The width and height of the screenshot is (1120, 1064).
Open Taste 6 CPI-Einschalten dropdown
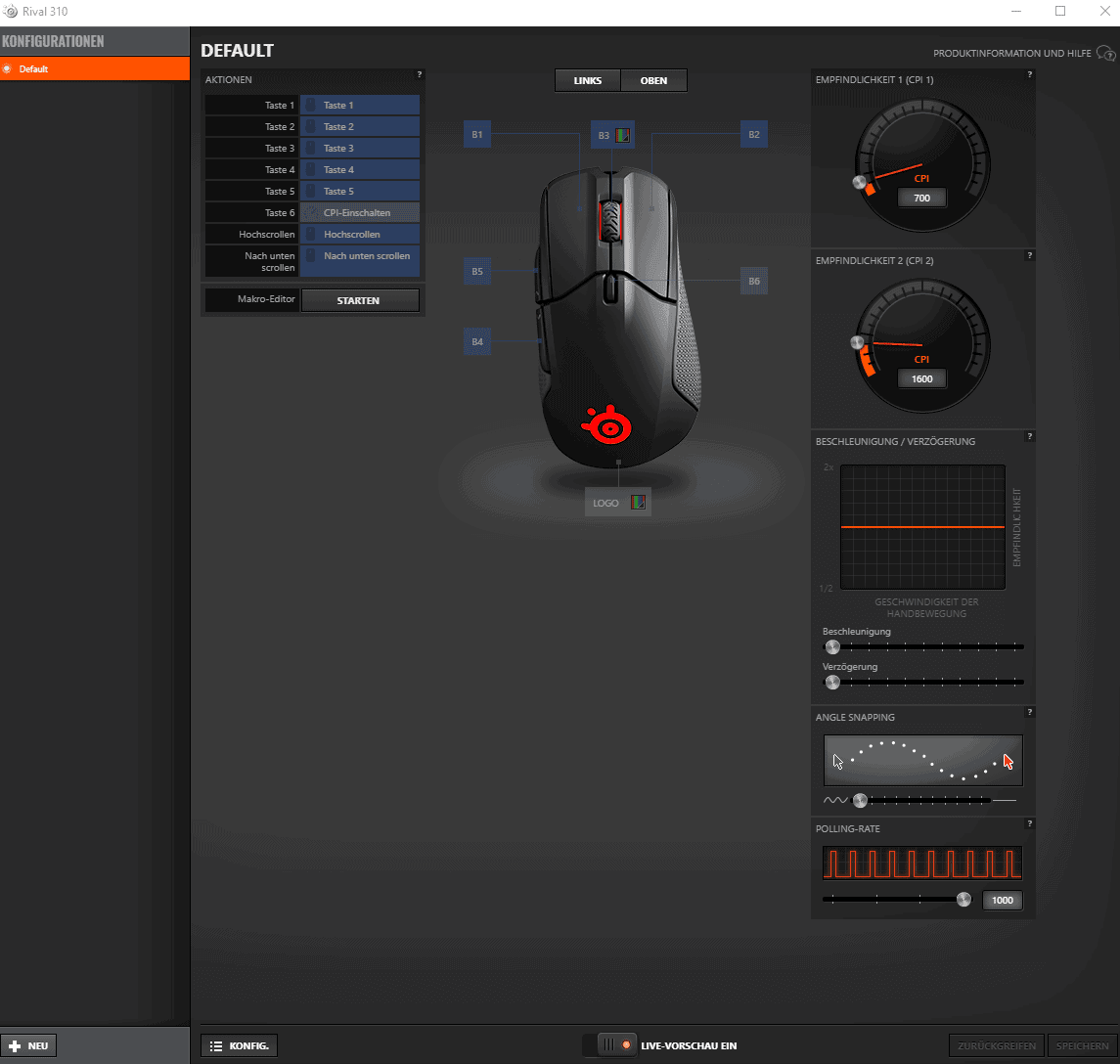(x=359, y=212)
